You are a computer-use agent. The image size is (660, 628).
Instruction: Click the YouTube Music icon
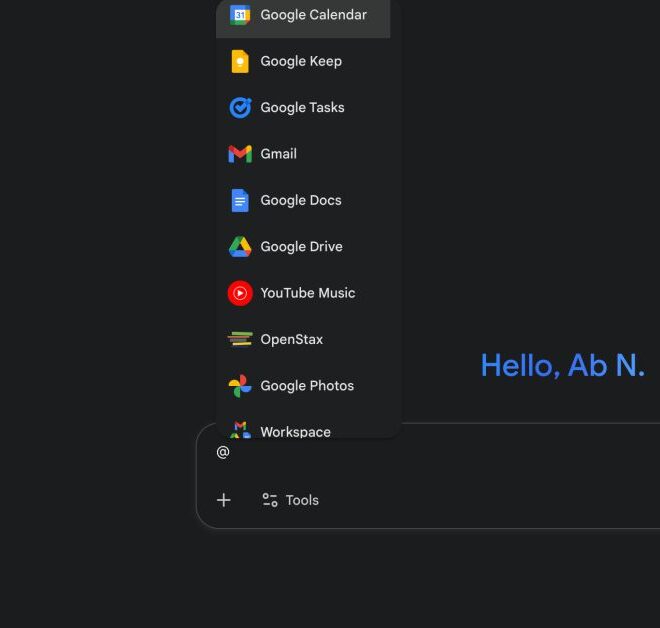240,293
